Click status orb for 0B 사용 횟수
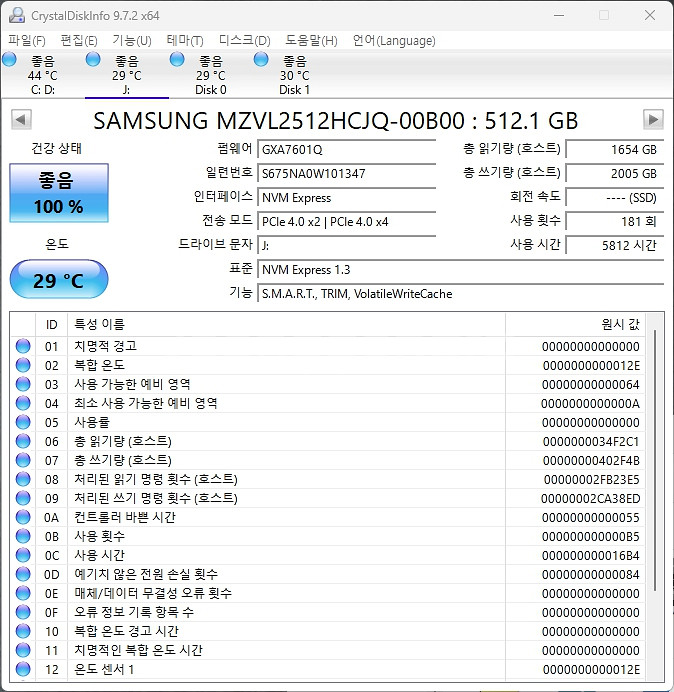Image resolution: width=674 pixels, height=692 pixels. [23, 536]
